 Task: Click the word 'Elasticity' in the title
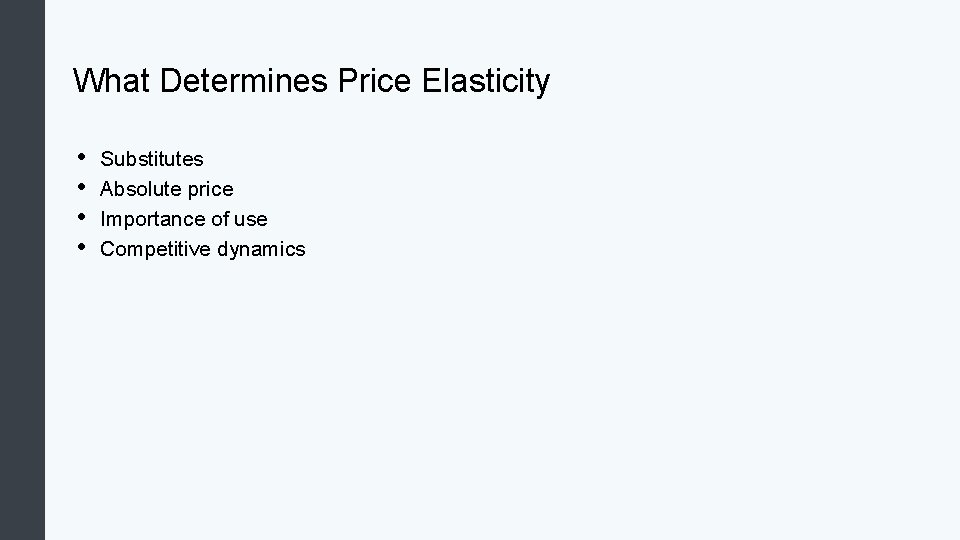click(486, 81)
